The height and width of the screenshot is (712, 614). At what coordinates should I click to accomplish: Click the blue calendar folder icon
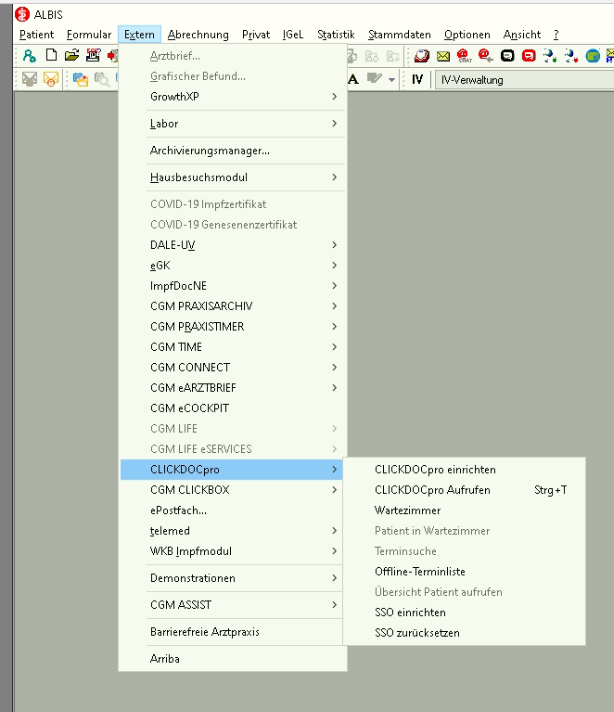[x=80, y=79]
